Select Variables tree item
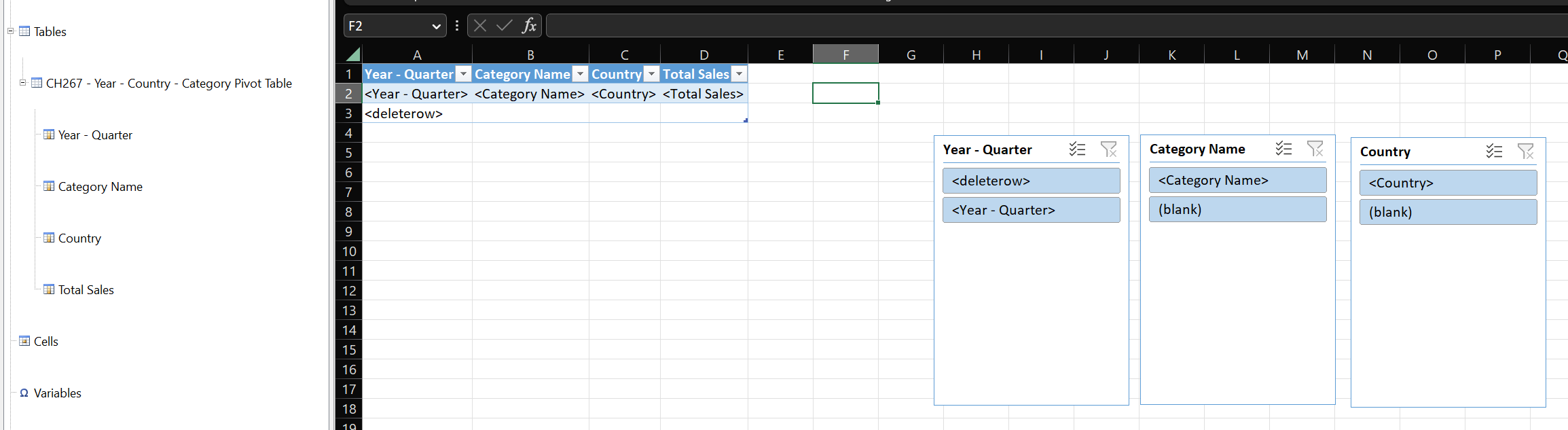Screen dimensions: 1568x430 click(x=58, y=393)
